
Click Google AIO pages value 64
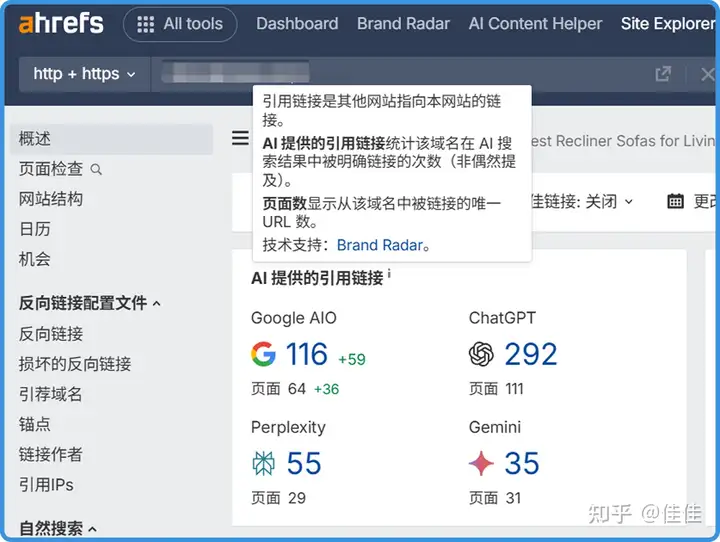pyautogui.click(x=297, y=389)
